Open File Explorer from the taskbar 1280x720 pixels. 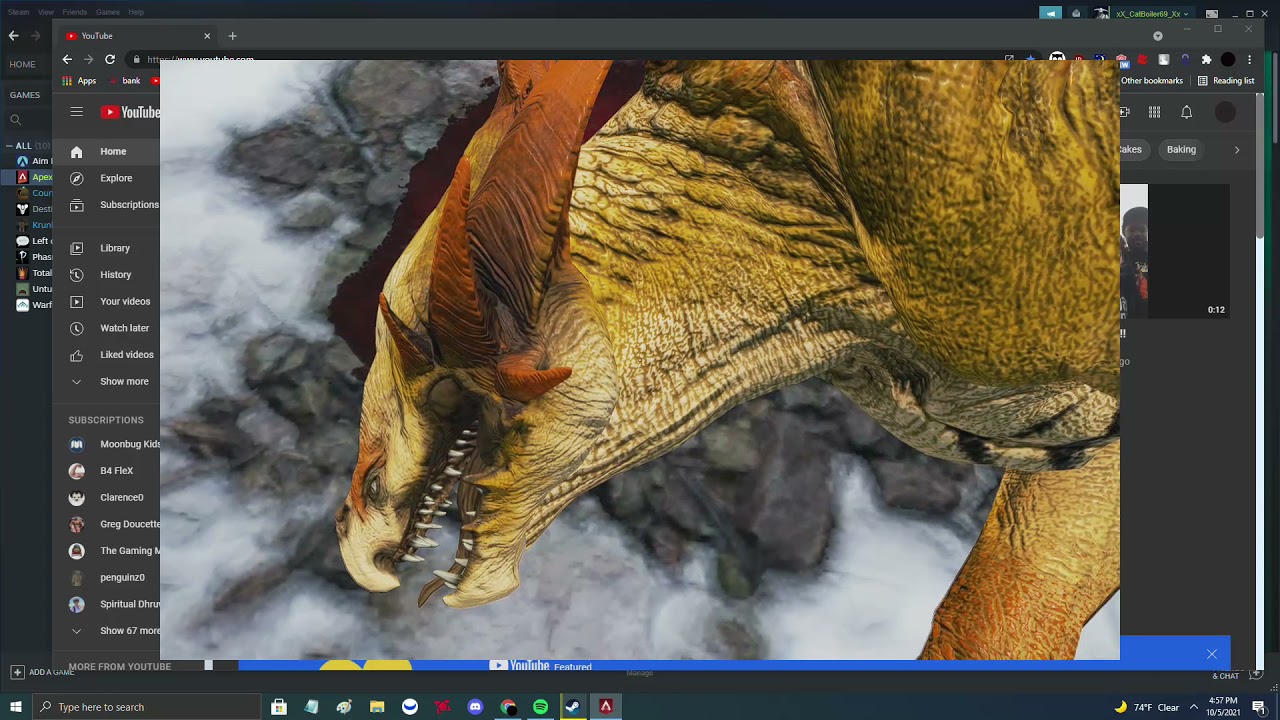pyautogui.click(x=377, y=707)
